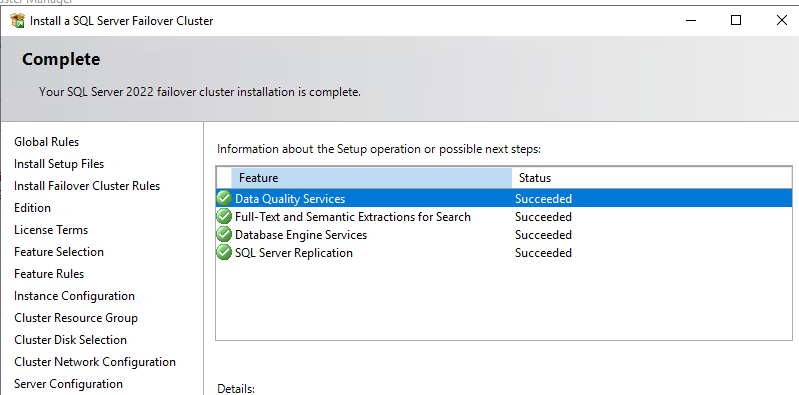Click the Complete page heading

(x=61, y=60)
